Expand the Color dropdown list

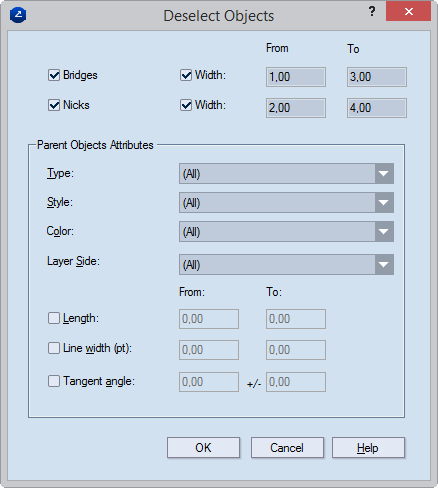click(286, 231)
